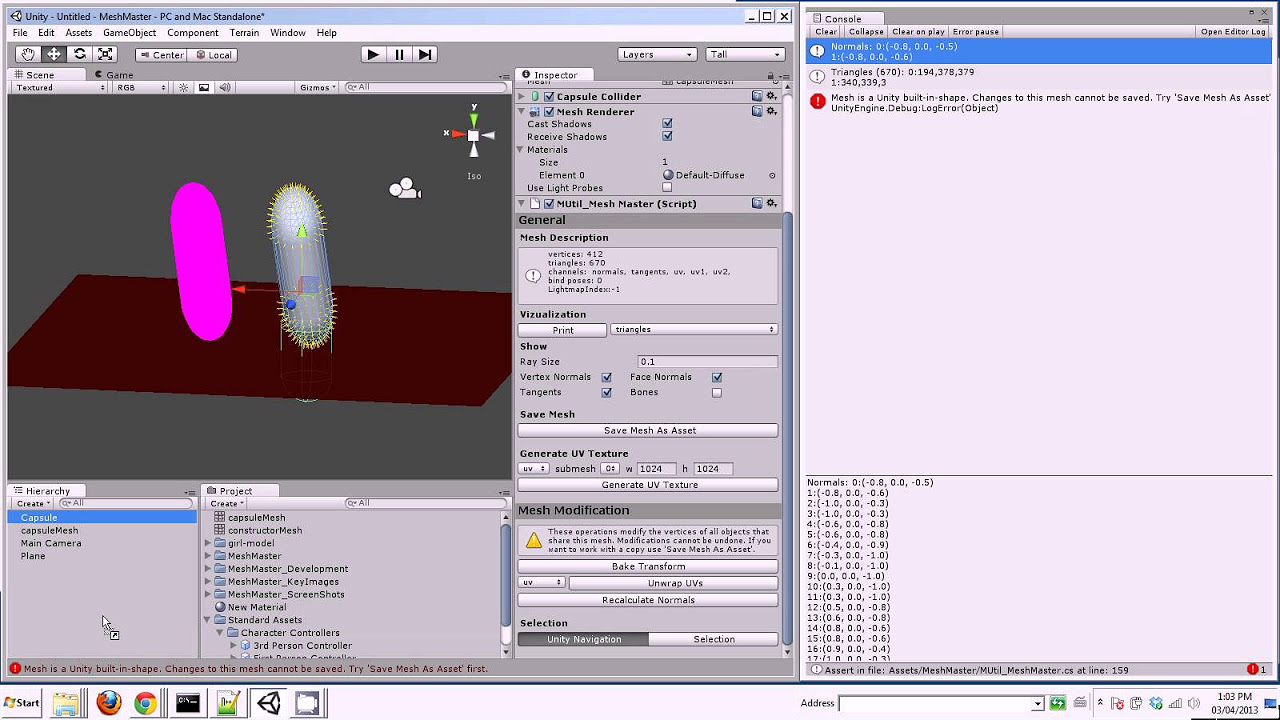Open Mesh Renderer help reference icon

pyautogui.click(x=757, y=112)
